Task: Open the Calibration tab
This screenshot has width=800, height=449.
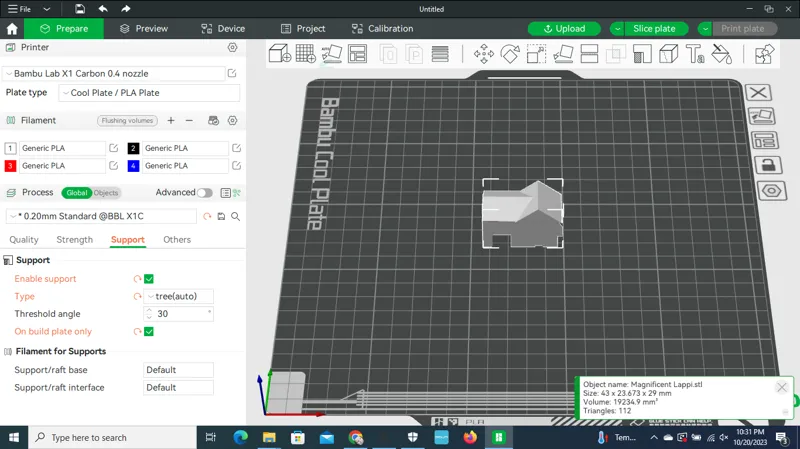Action: click(382, 29)
